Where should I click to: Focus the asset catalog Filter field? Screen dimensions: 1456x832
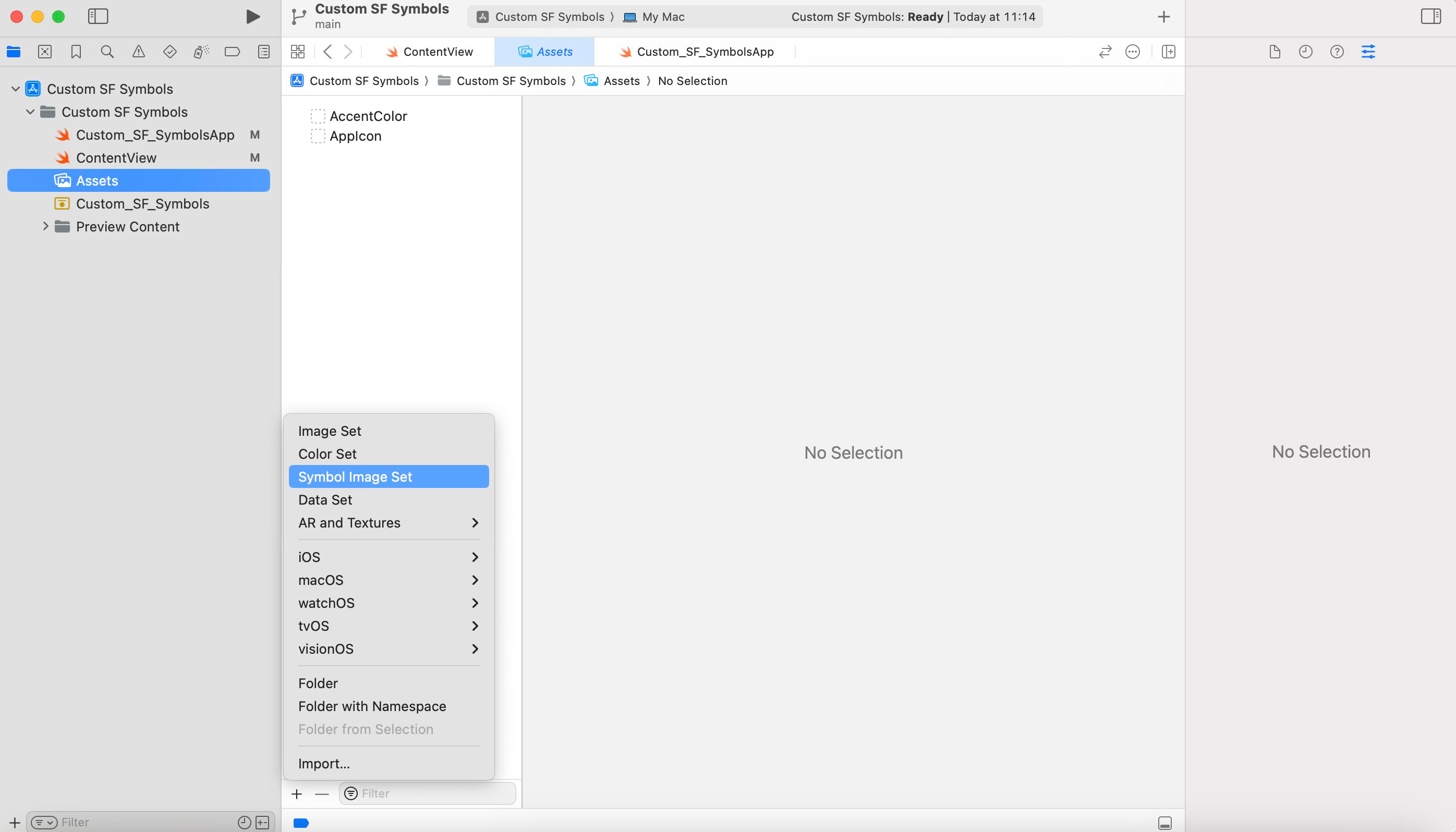pyautogui.click(x=427, y=794)
